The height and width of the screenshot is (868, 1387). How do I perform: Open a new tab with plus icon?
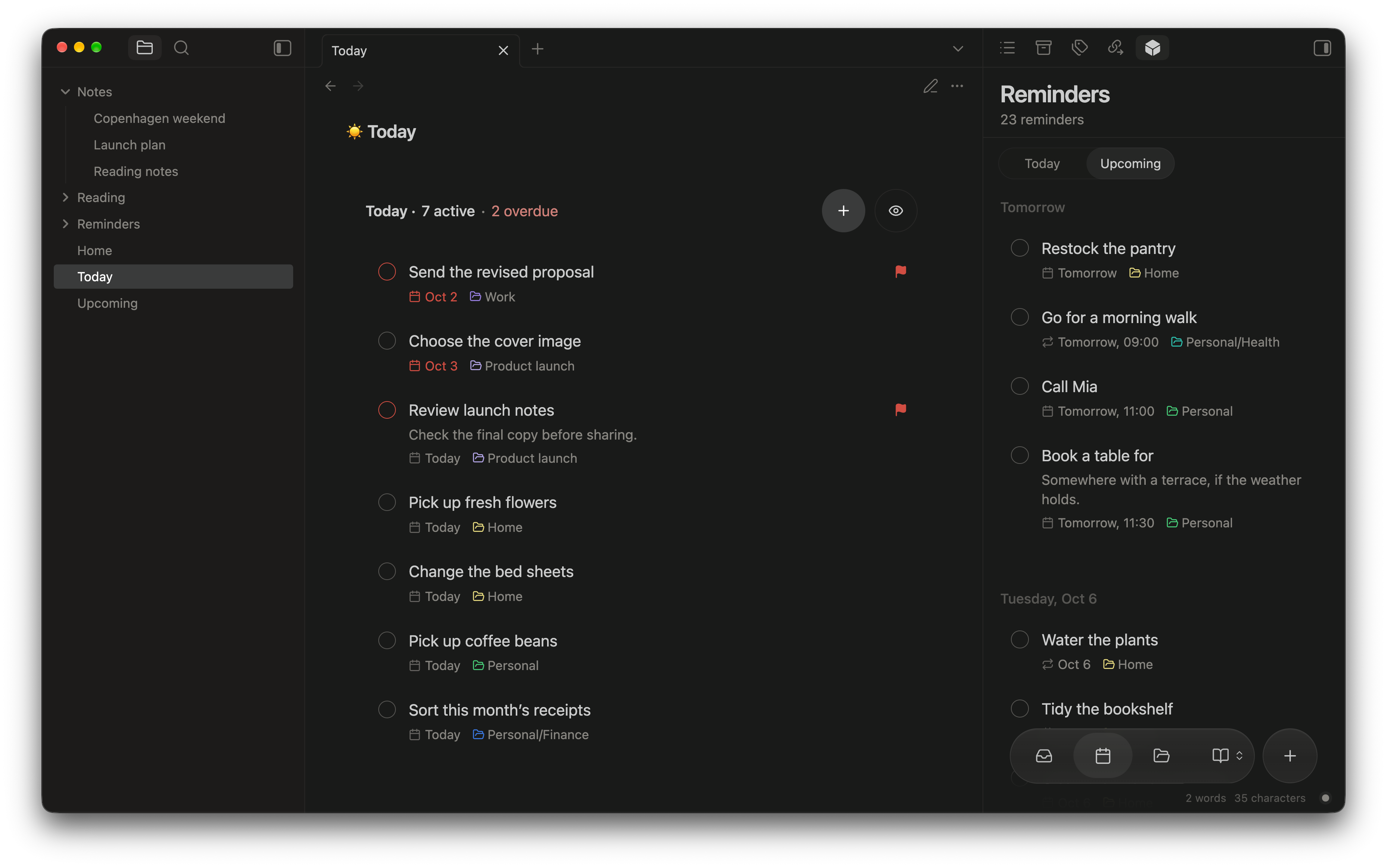click(x=537, y=49)
